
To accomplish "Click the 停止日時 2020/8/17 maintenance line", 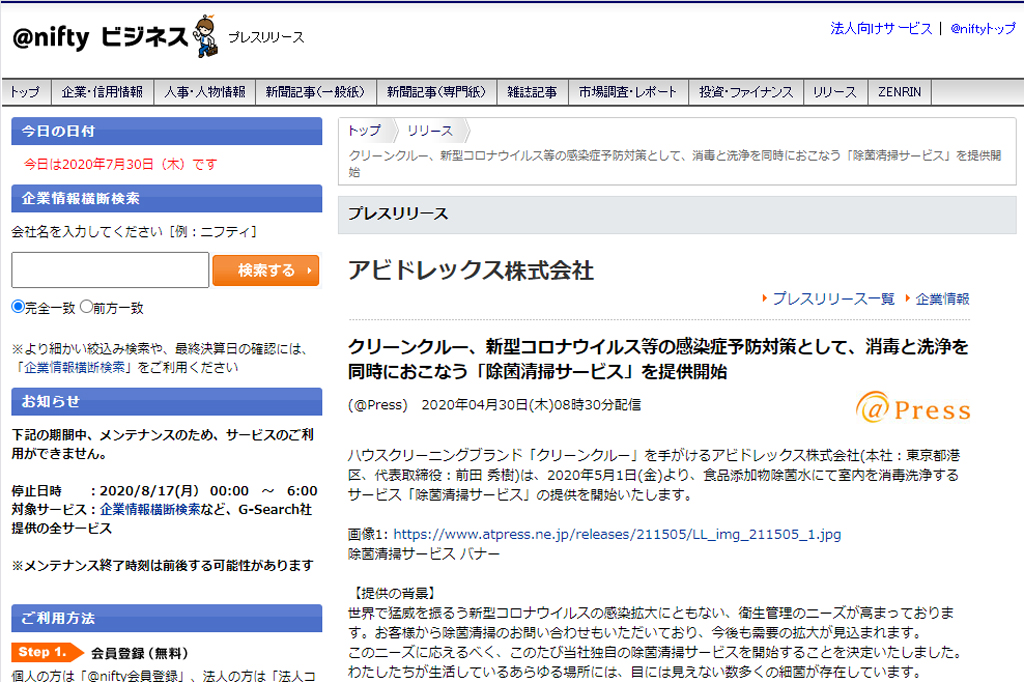I will point(165,491).
